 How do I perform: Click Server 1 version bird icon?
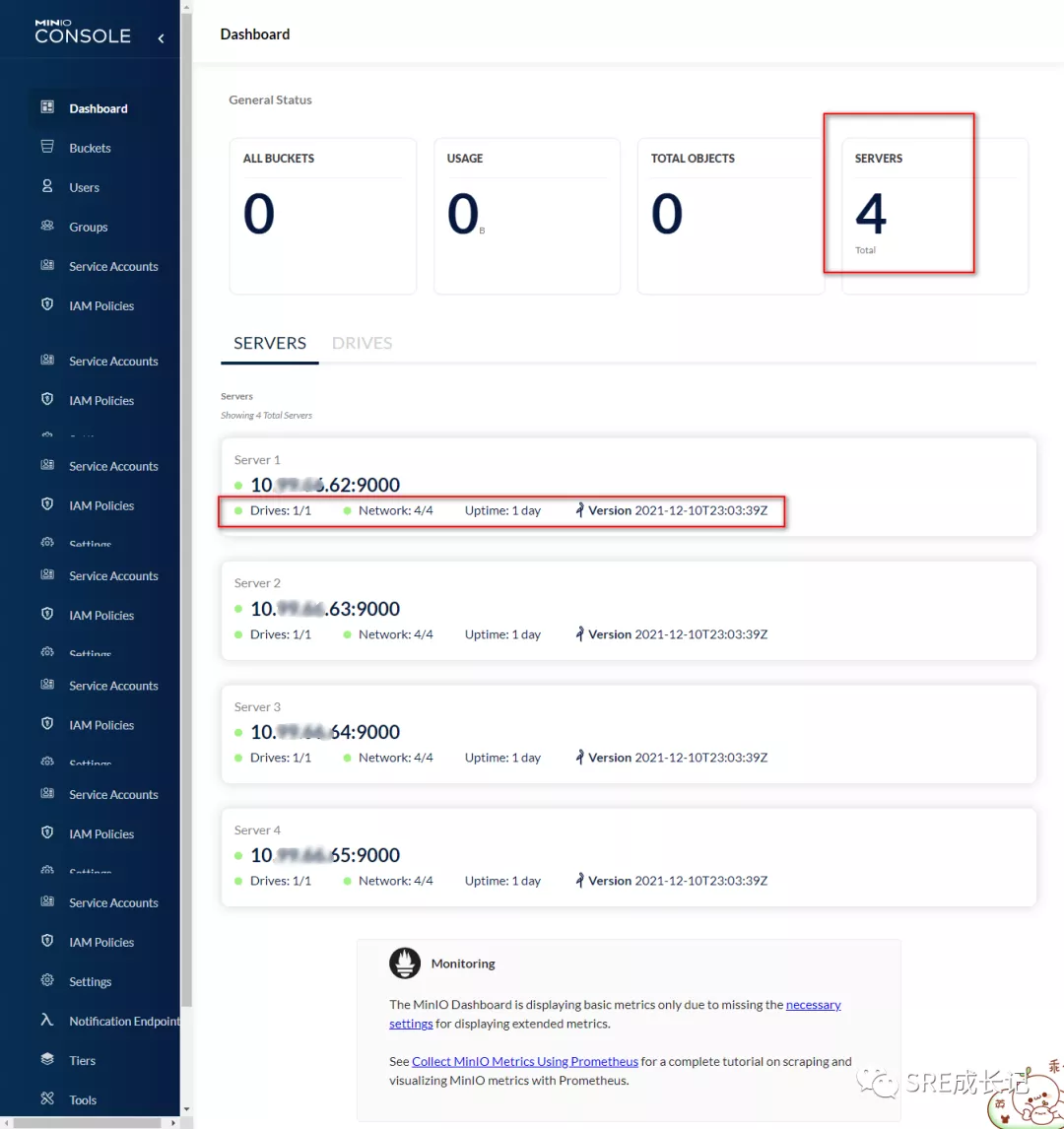tap(579, 509)
